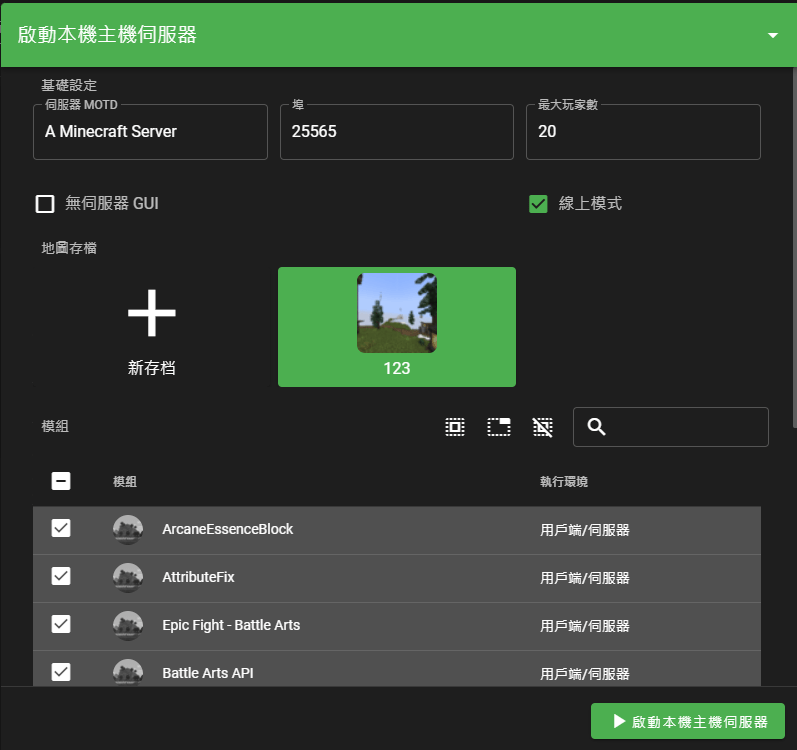Uncheck Epic Fight - Battle Arts checkbox
Image resolution: width=797 pixels, height=750 pixels.
pyautogui.click(x=61, y=624)
